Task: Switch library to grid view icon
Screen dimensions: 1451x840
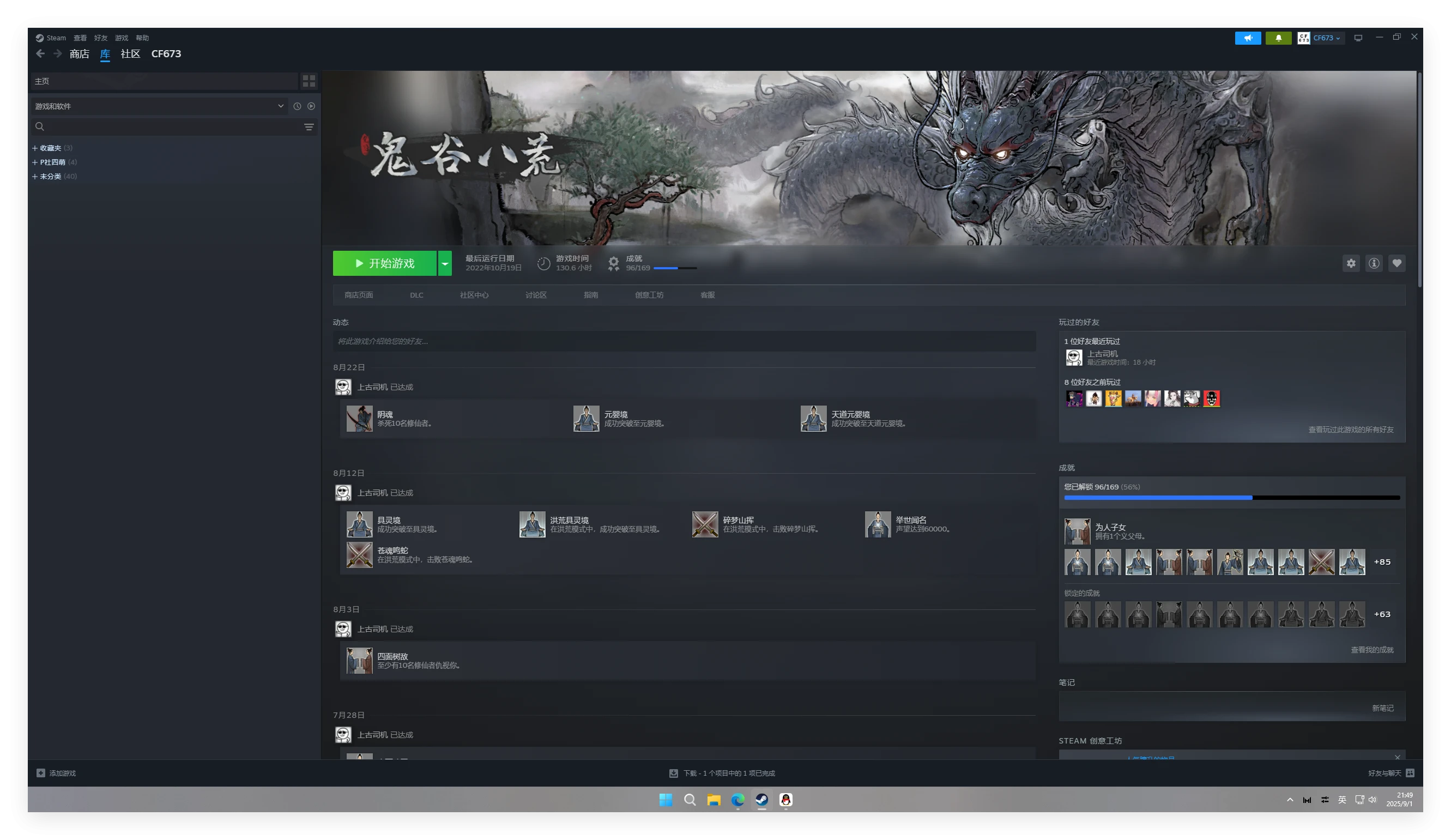Action: 309,81
